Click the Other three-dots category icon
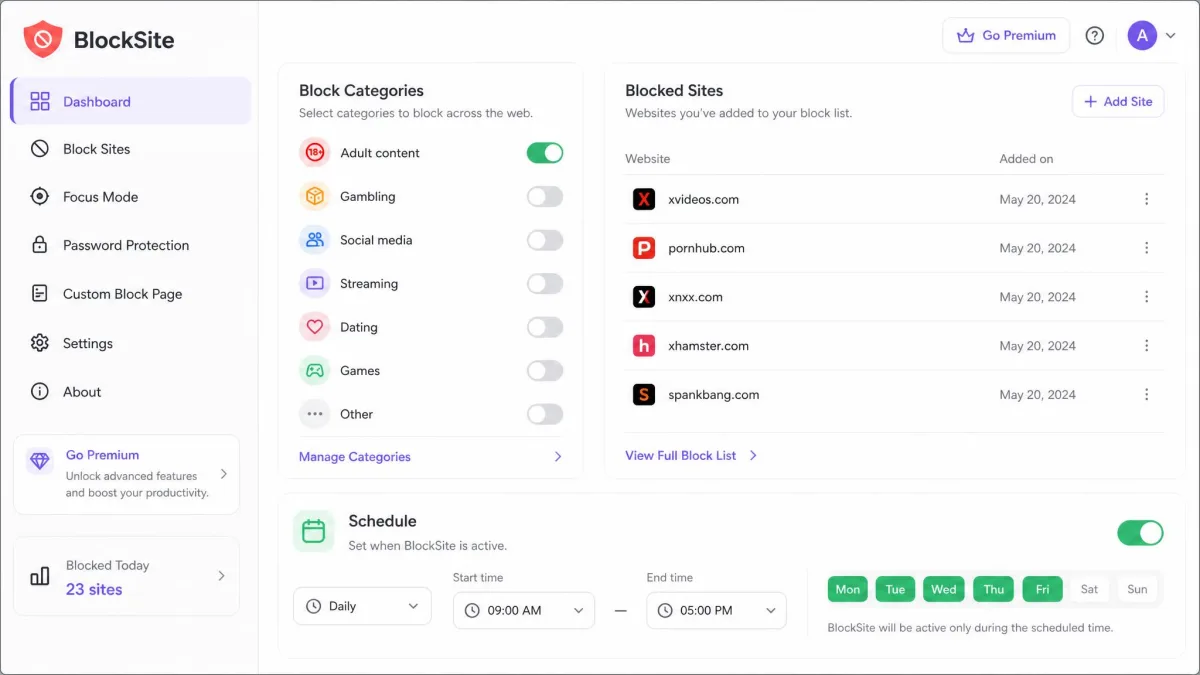This screenshot has width=1200, height=675. click(315, 414)
